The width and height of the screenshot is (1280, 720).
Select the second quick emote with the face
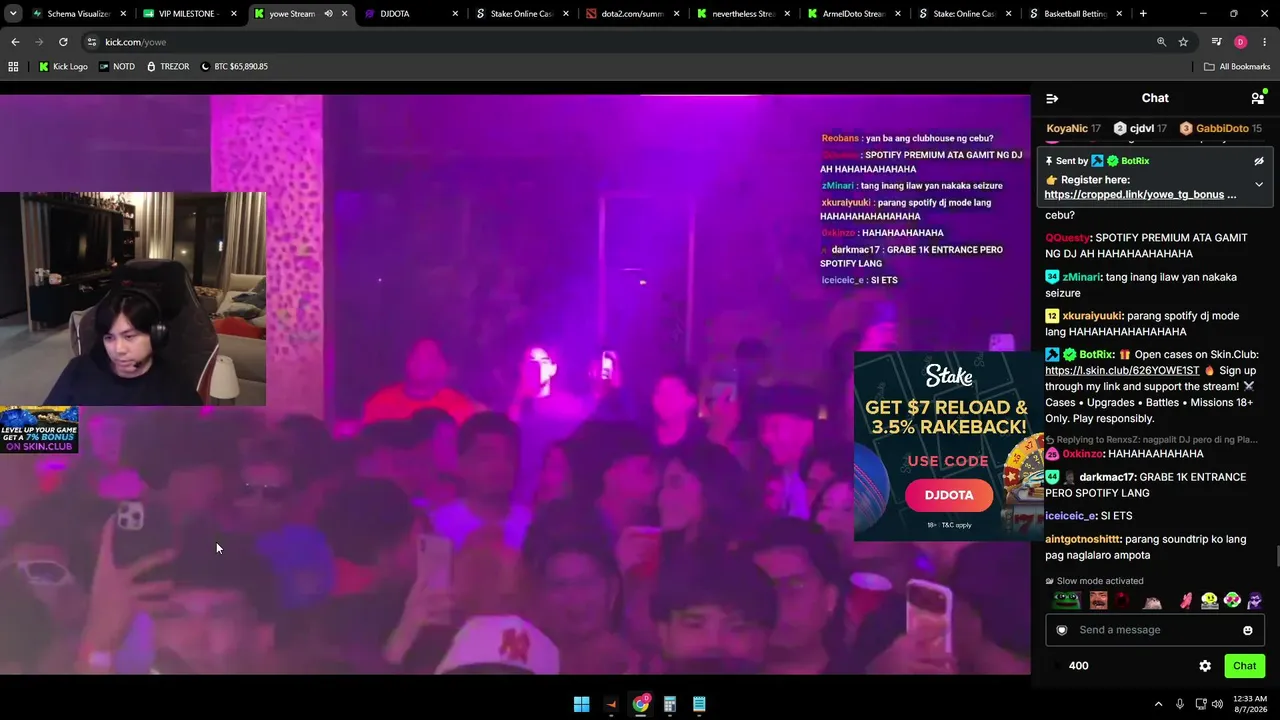point(1099,601)
